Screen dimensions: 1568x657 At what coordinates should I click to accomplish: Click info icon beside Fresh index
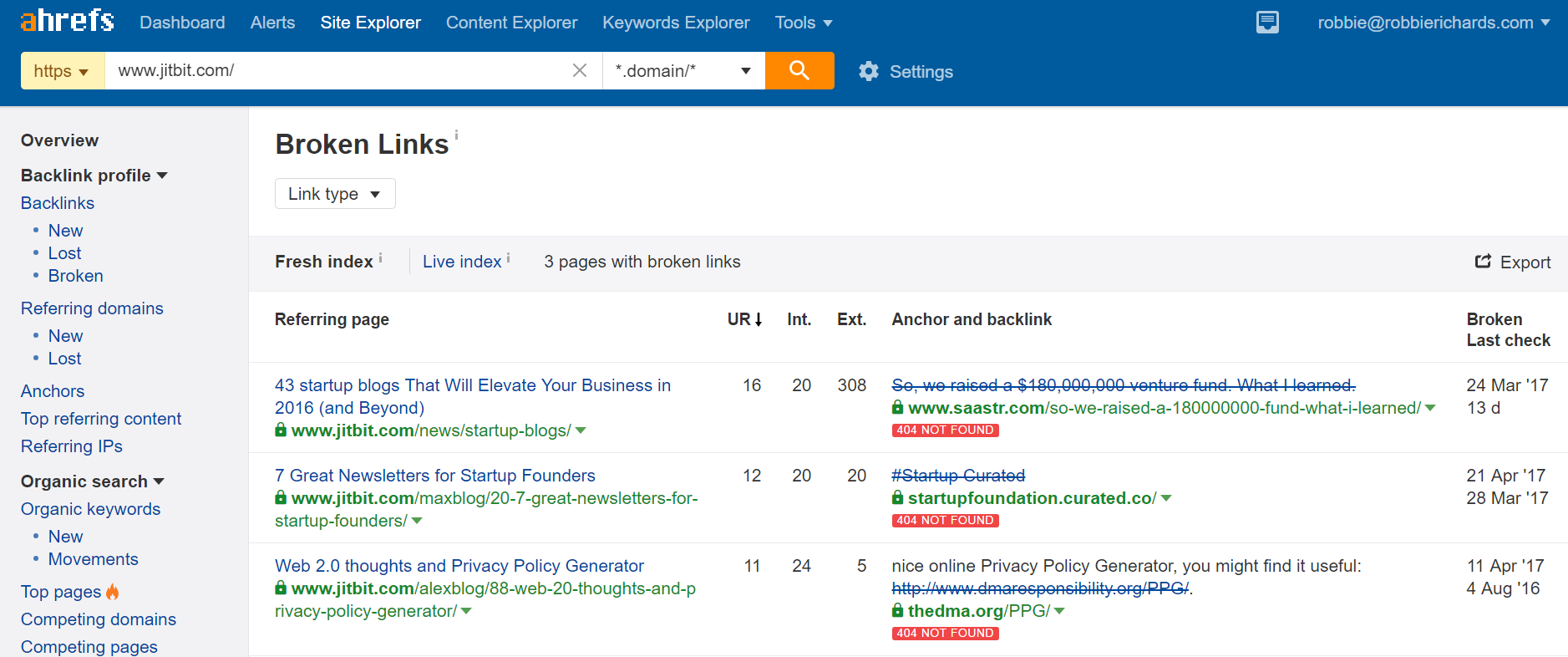(380, 258)
